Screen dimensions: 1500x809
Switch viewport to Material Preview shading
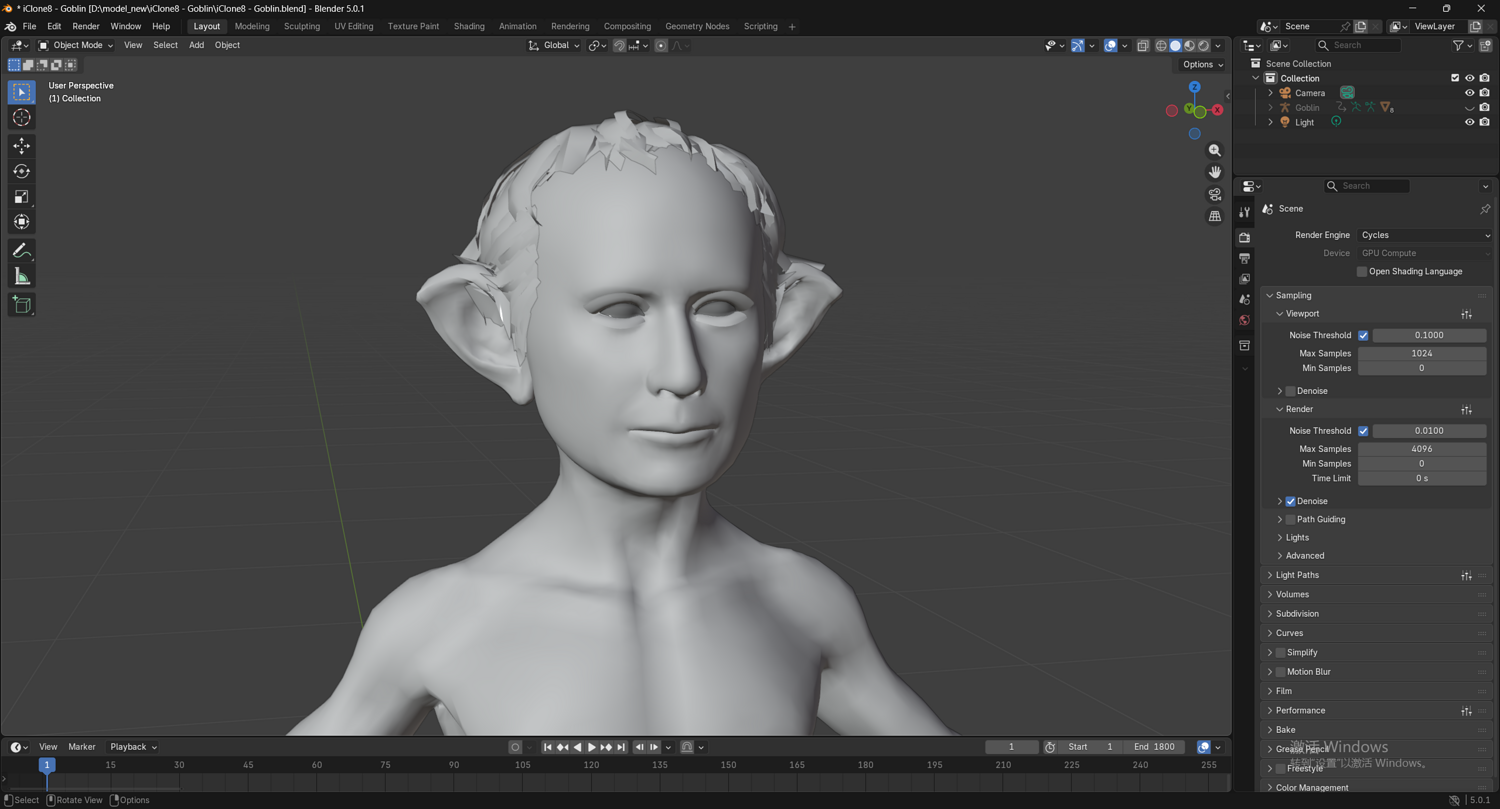(x=1189, y=45)
